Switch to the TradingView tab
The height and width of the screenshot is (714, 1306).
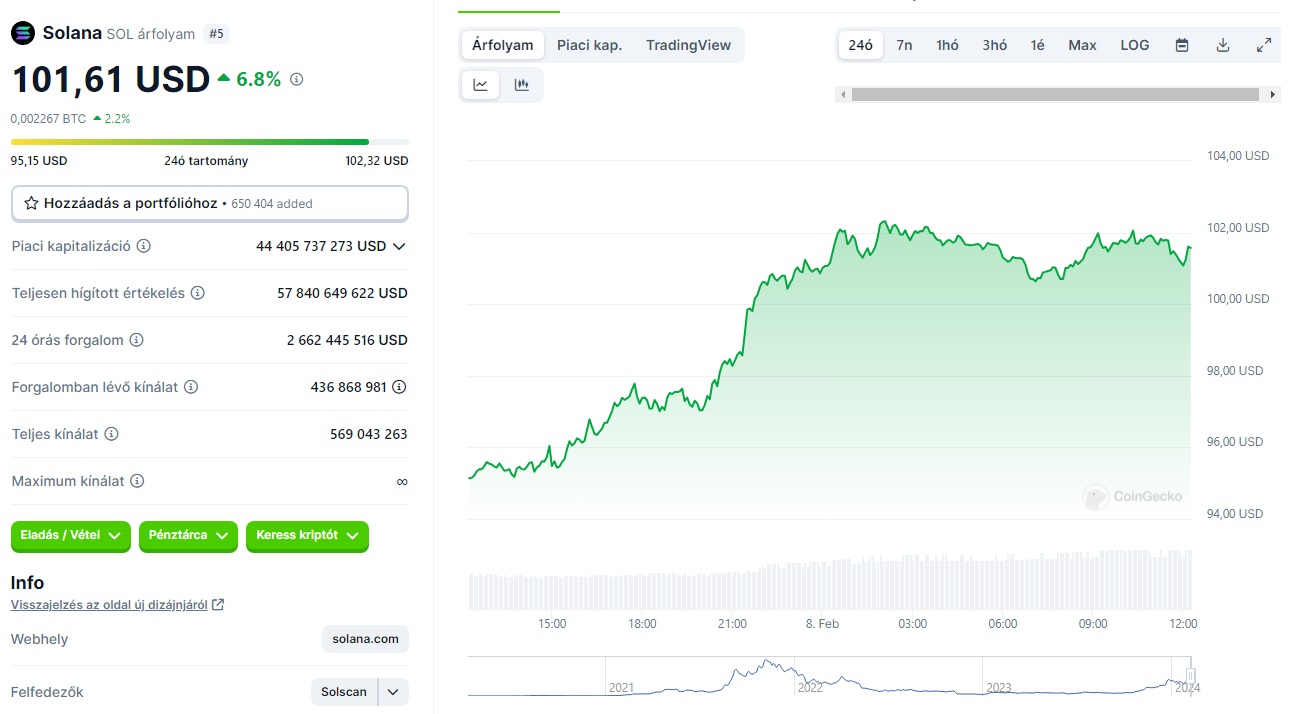point(688,45)
